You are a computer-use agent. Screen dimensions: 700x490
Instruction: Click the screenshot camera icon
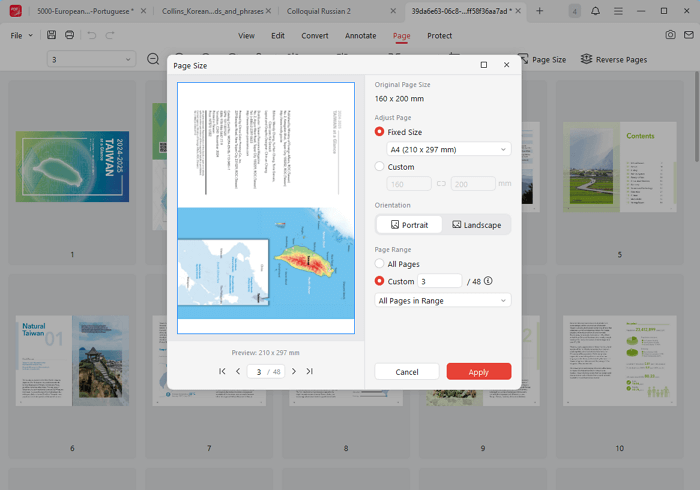point(670,35)
